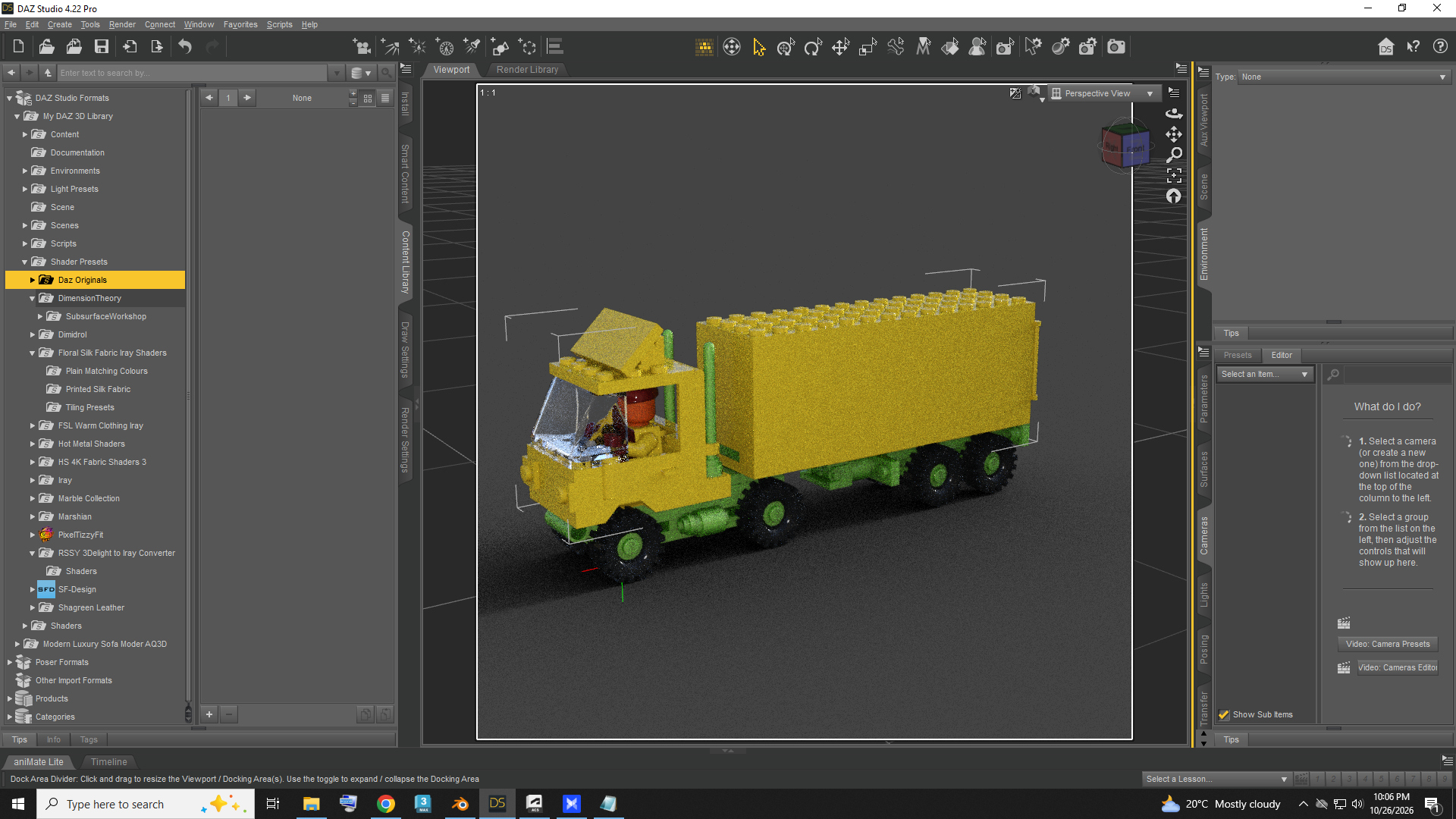The image size is (1456, 819).
Task: Select the Scale tool in toolbar
Action: [x=868, y=47]
